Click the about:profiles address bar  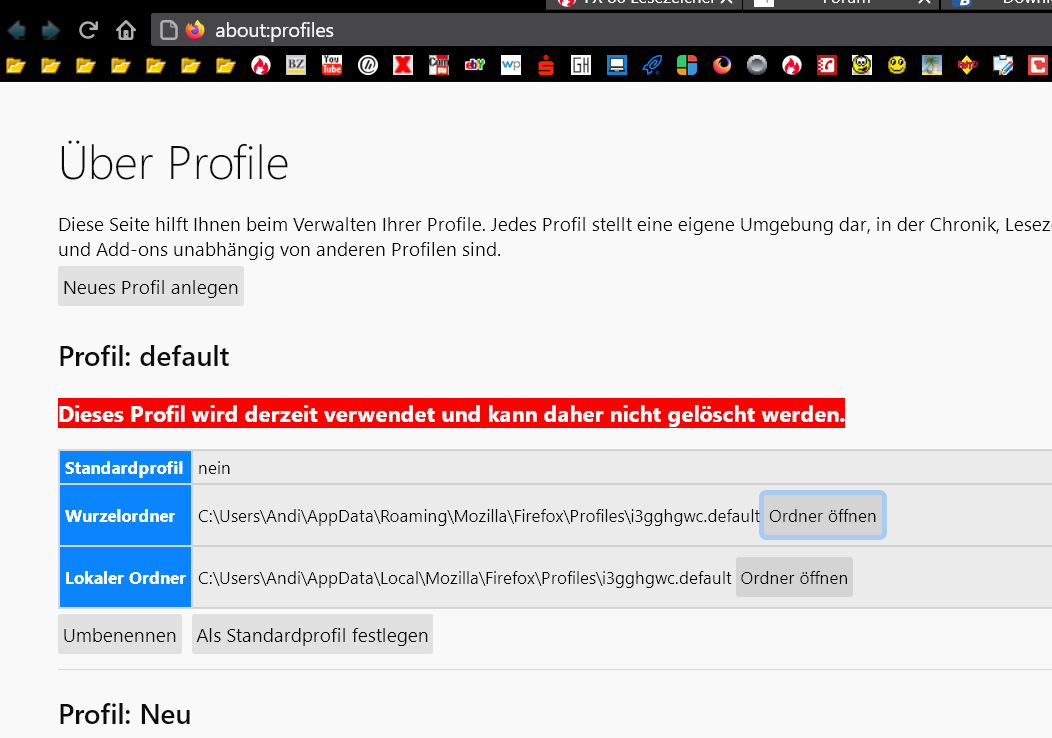600,30
